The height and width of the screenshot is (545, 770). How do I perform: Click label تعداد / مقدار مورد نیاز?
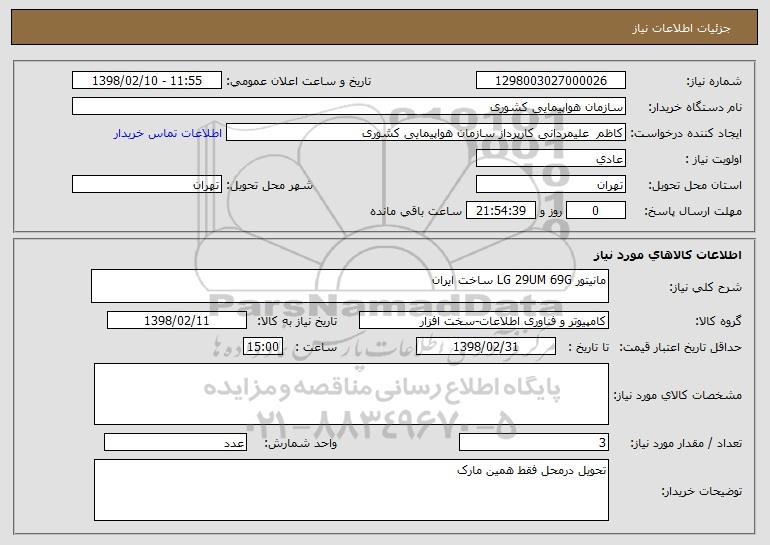tap(686, 443)
